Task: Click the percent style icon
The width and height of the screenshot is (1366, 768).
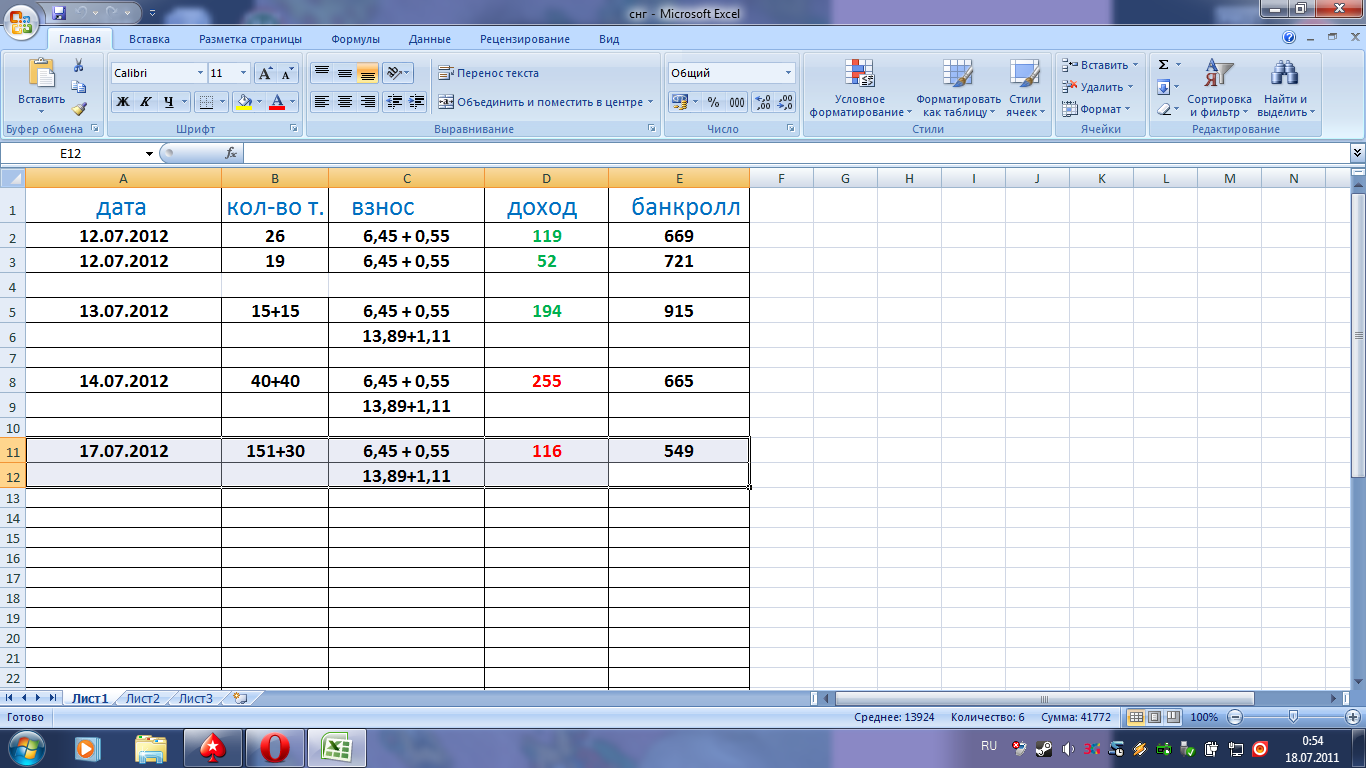Action: pos(713,102)
